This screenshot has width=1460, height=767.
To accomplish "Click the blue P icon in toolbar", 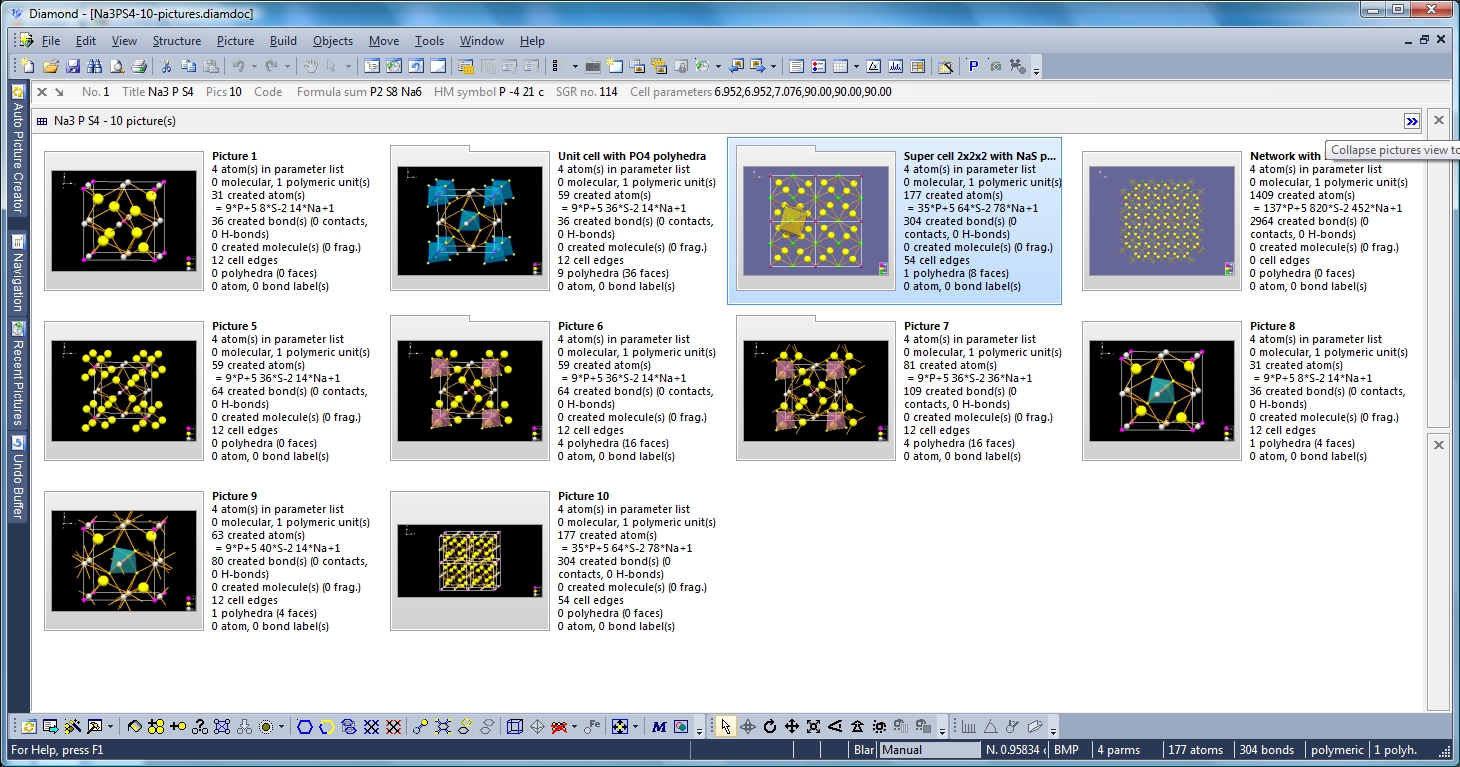I will point(973,66).
